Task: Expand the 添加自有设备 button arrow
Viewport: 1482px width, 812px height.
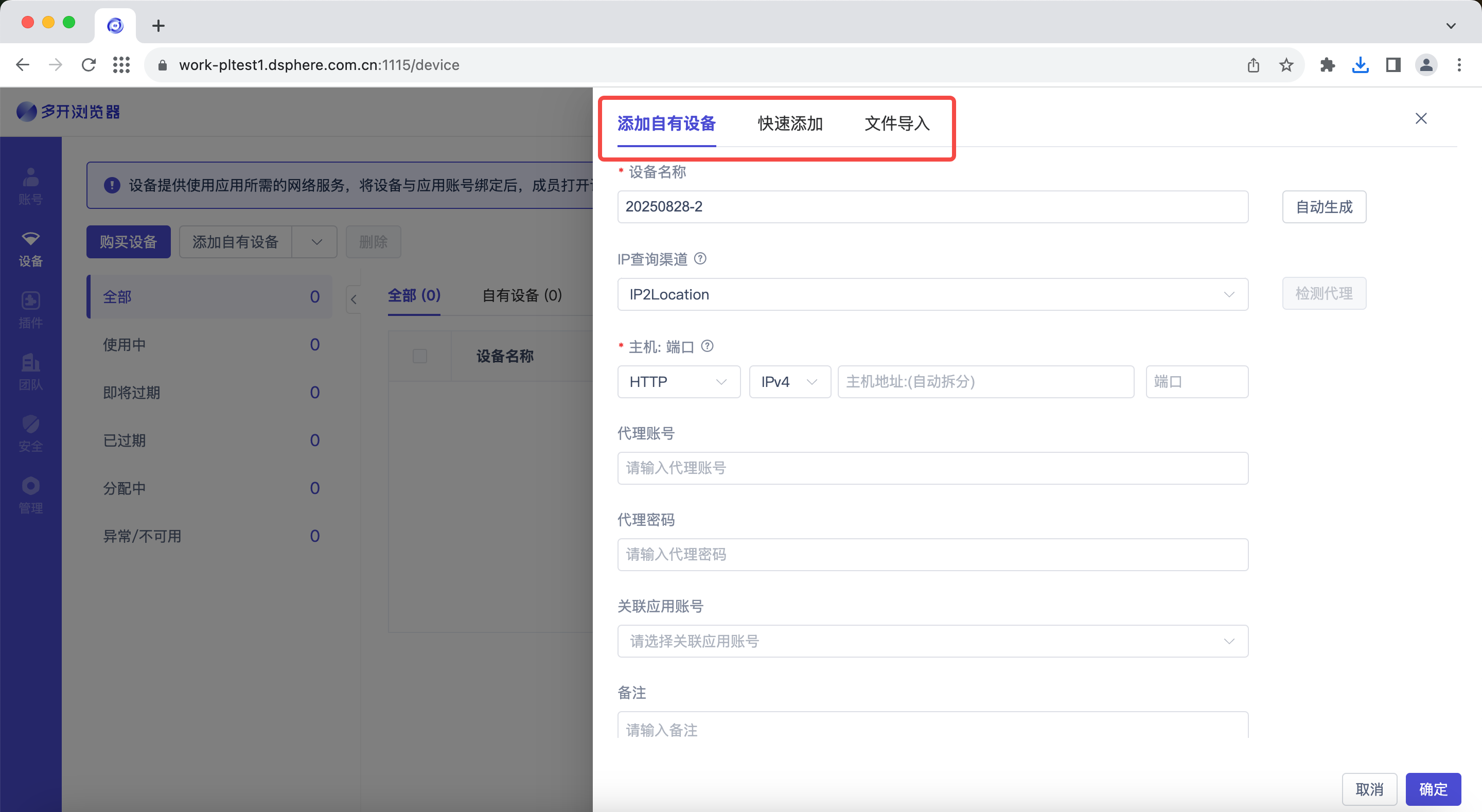Action: point(315,242)
